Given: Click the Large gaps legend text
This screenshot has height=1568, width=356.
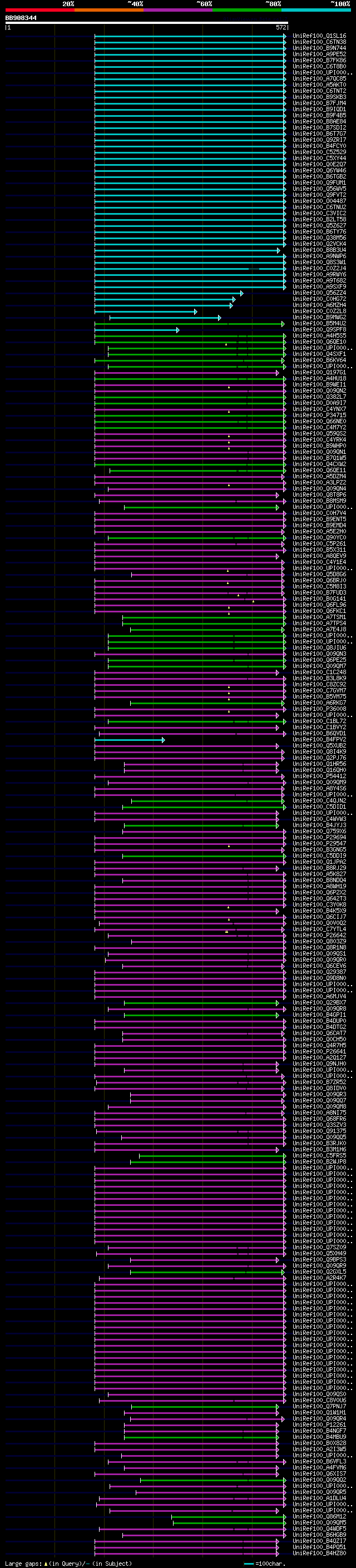Looking at the screenshot, I should [68, 1563].
